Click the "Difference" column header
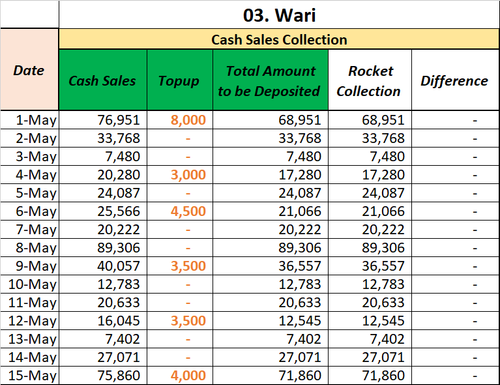Viewport: 500px width, 385px height. point(455,80)
